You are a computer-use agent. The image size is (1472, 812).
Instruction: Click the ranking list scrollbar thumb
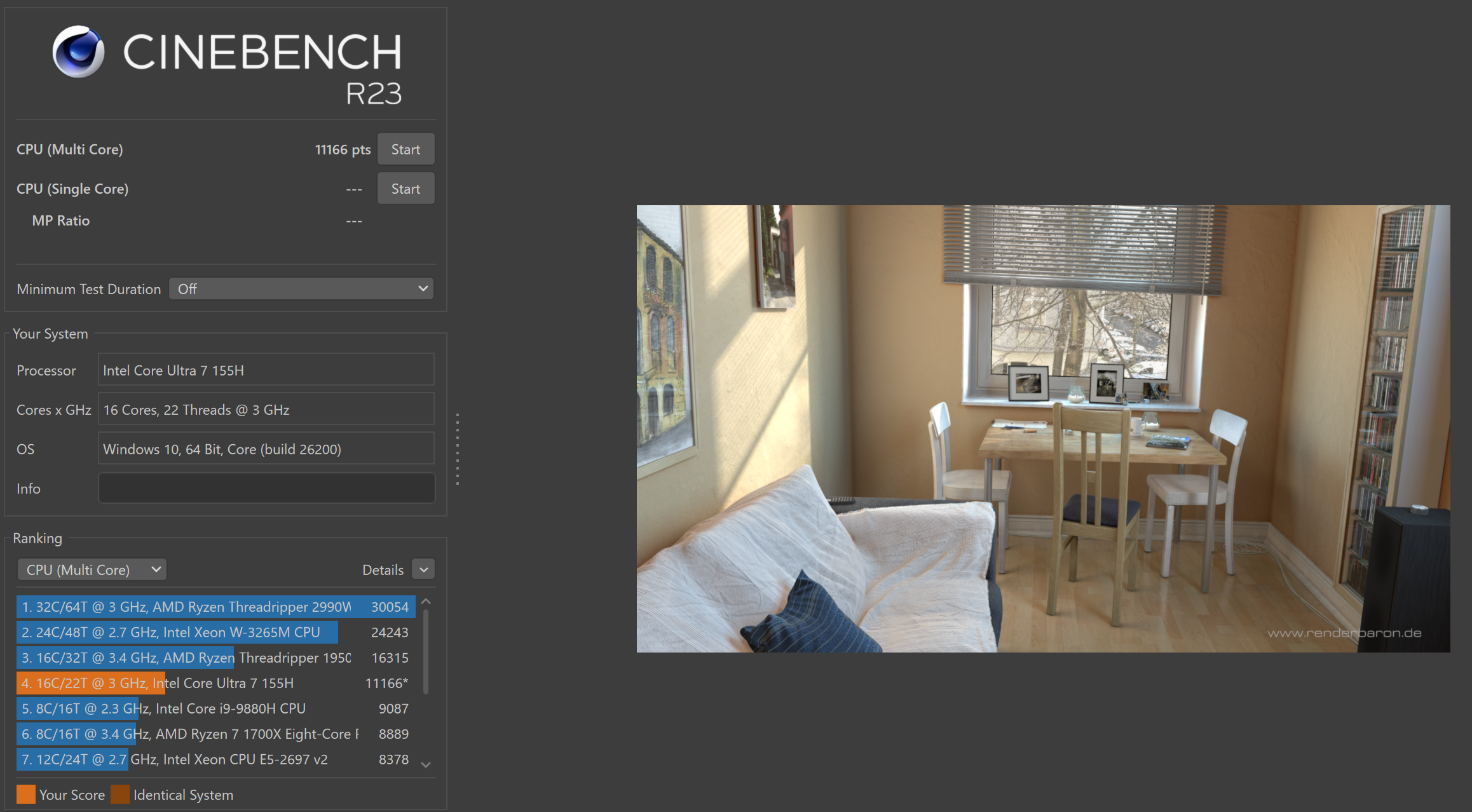point(426,651)
